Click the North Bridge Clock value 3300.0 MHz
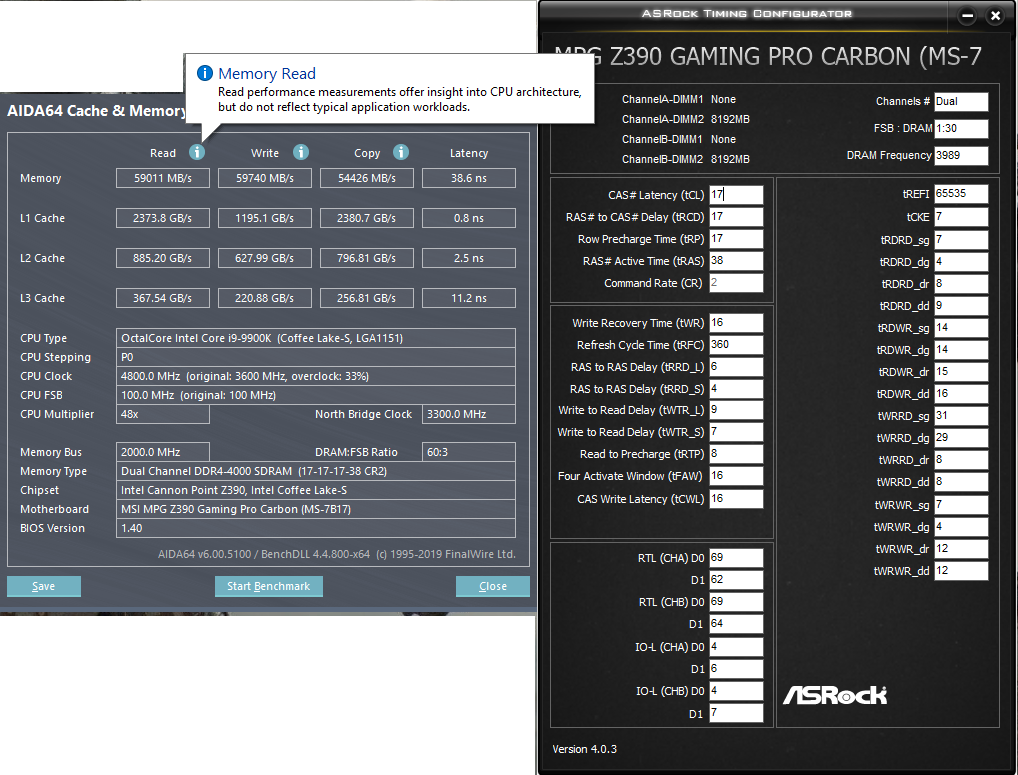The height and width of the screenshot is (775, 1018). tap(469, 414)
